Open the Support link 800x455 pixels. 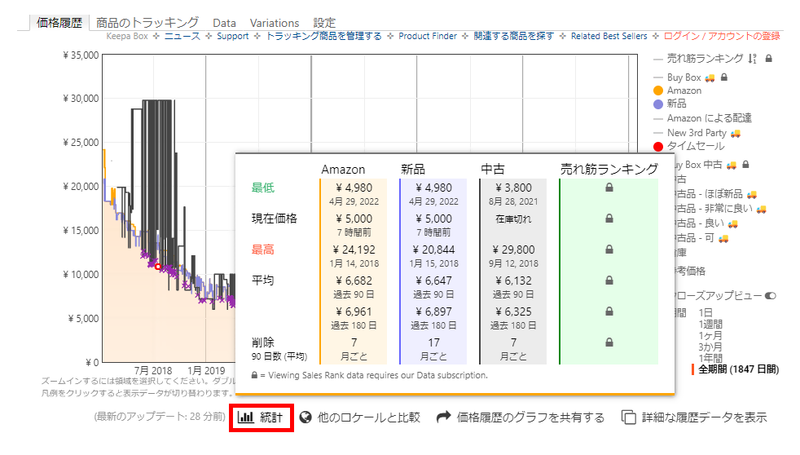(x=233, y=36)
